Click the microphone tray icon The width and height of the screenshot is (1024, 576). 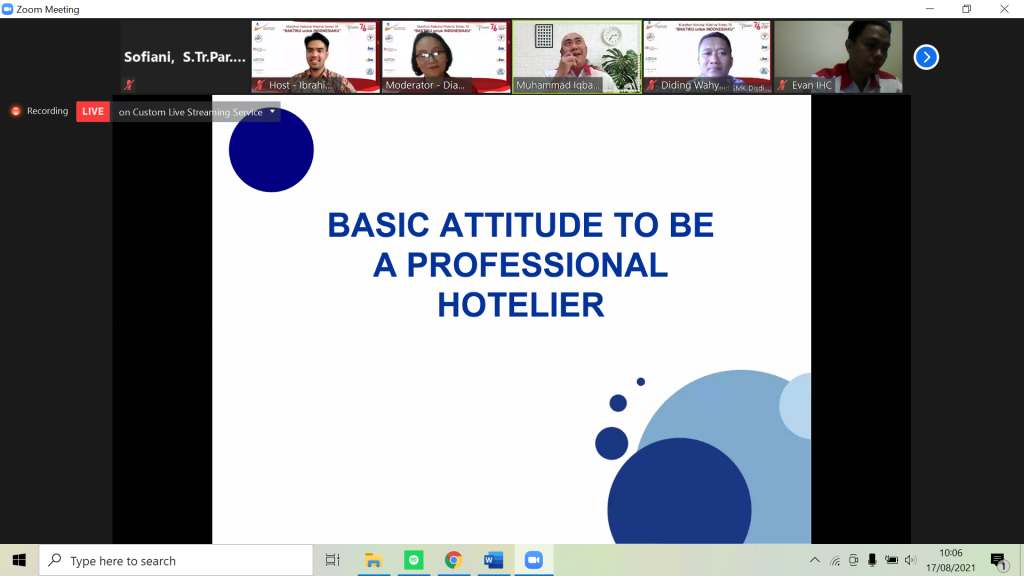872,560
